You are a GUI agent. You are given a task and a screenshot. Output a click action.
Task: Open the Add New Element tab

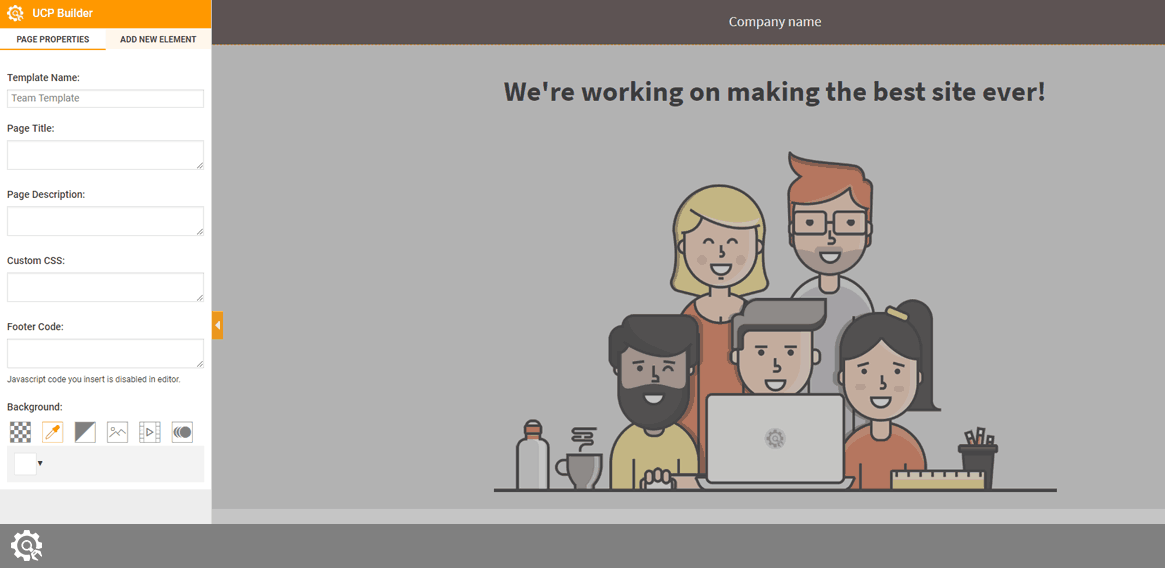click(x=158, y=40)
